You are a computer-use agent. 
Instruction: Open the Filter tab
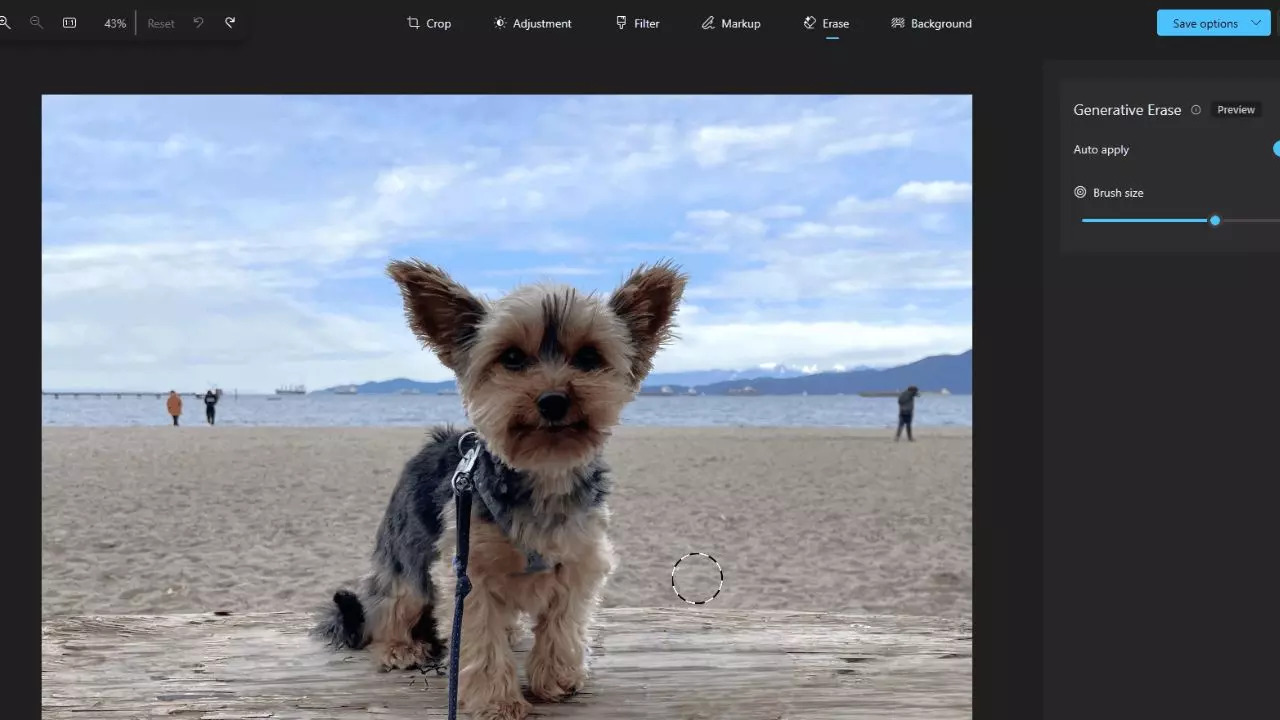click(637, 23)
